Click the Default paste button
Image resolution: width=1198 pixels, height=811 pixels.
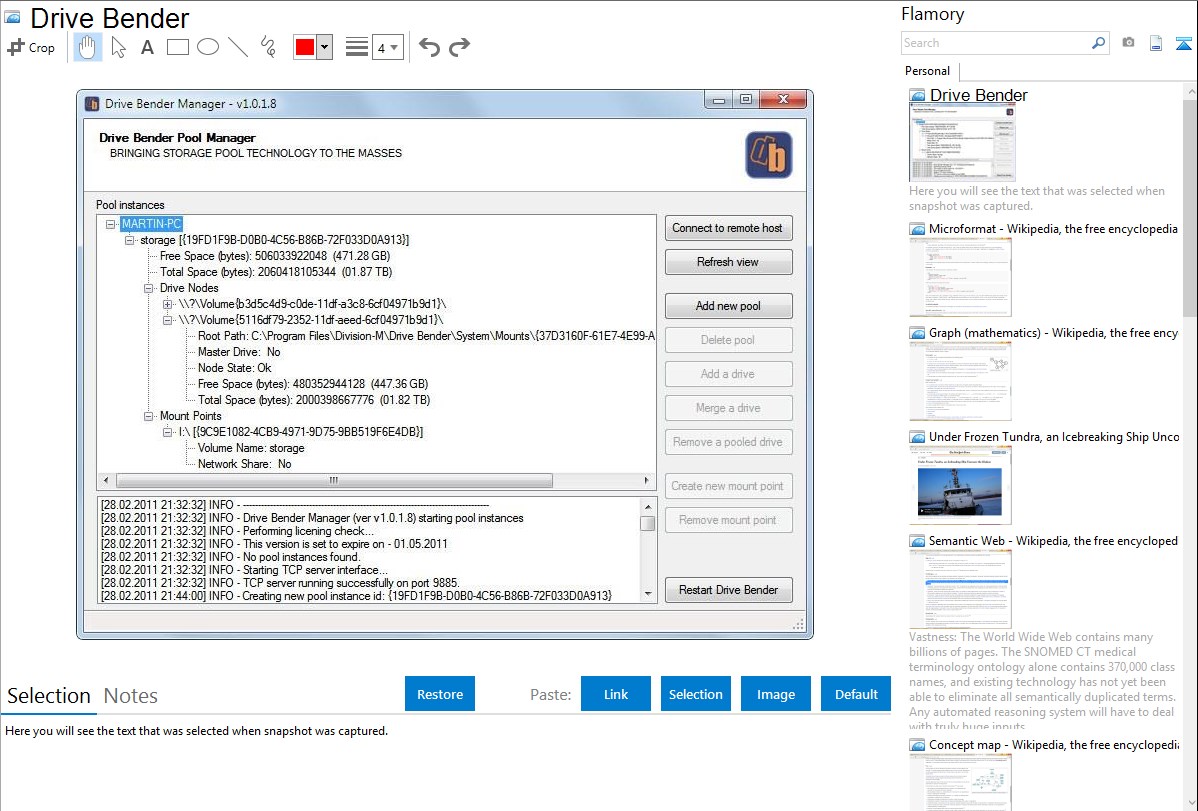pyautogui.click(x=856, y=694)
